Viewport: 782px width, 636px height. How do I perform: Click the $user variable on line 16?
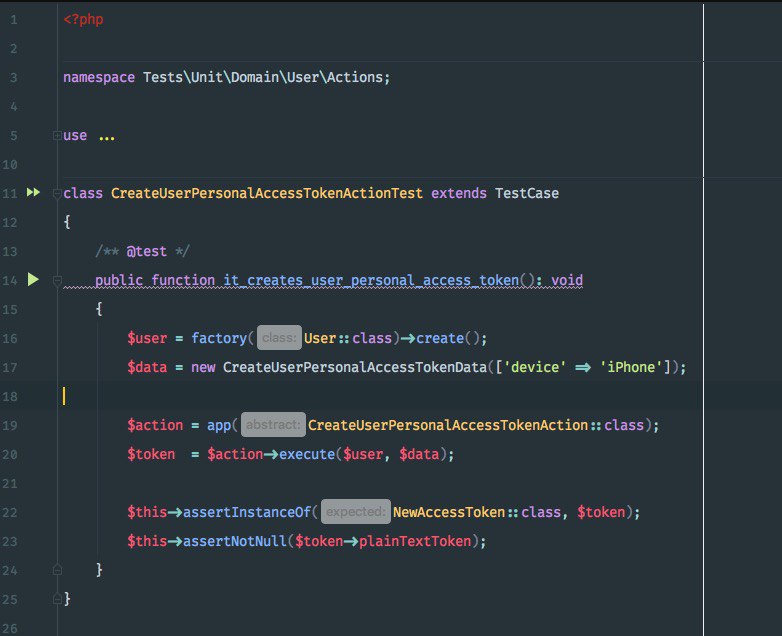pos(147,338)
